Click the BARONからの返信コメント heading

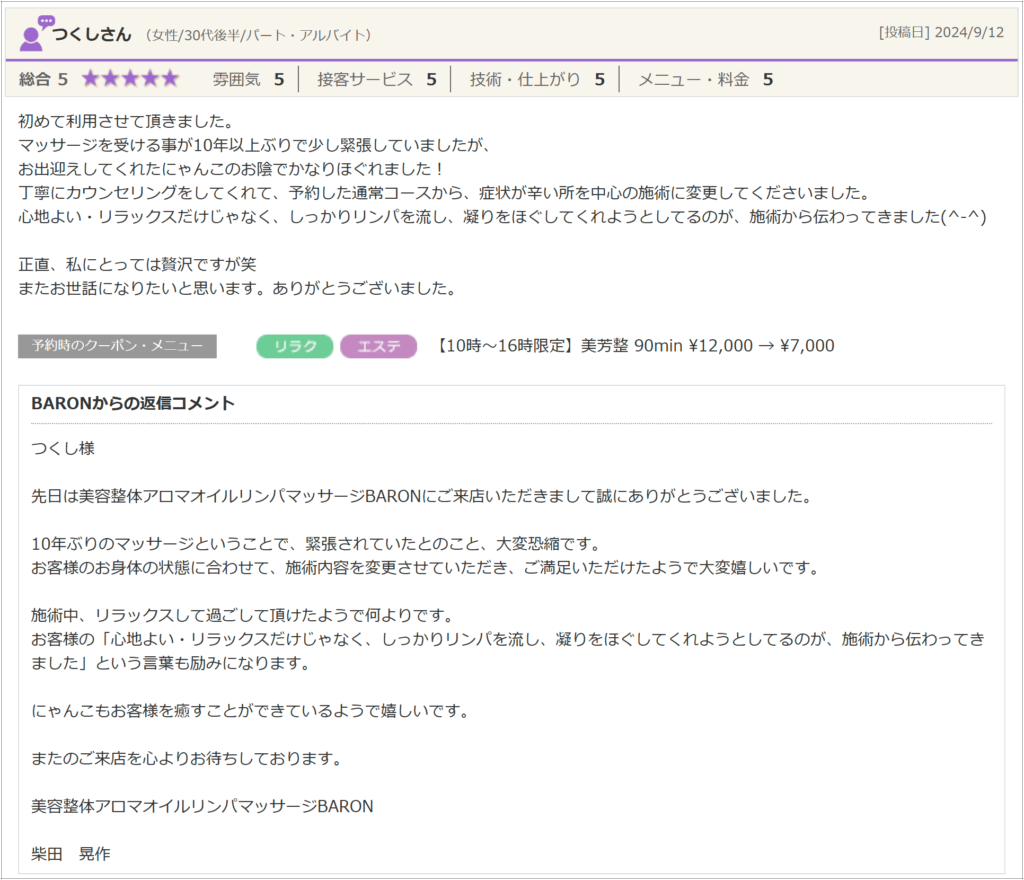[133, 404]
